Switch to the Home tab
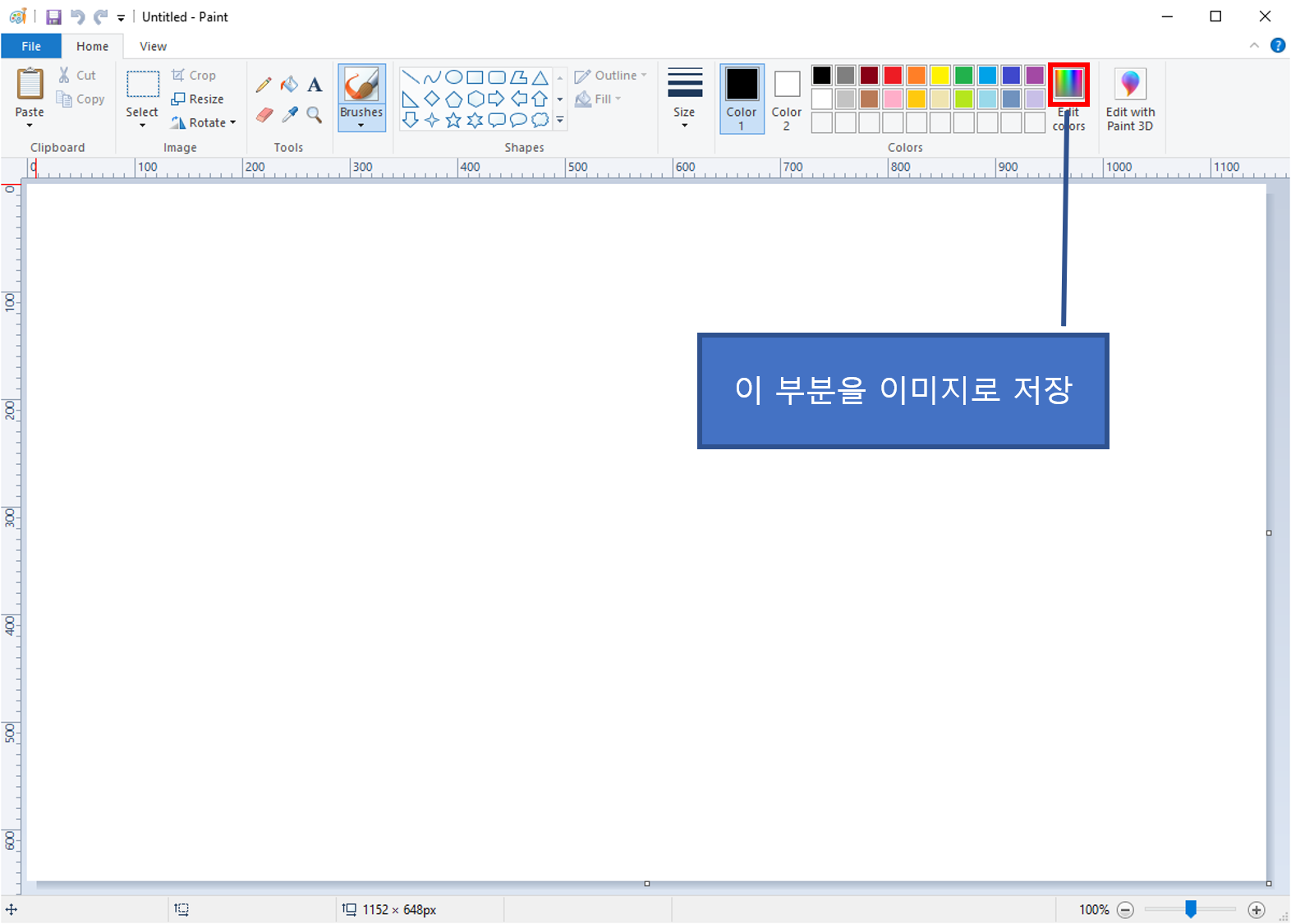Screen dimensions: 1291x924 coord(93,46)
